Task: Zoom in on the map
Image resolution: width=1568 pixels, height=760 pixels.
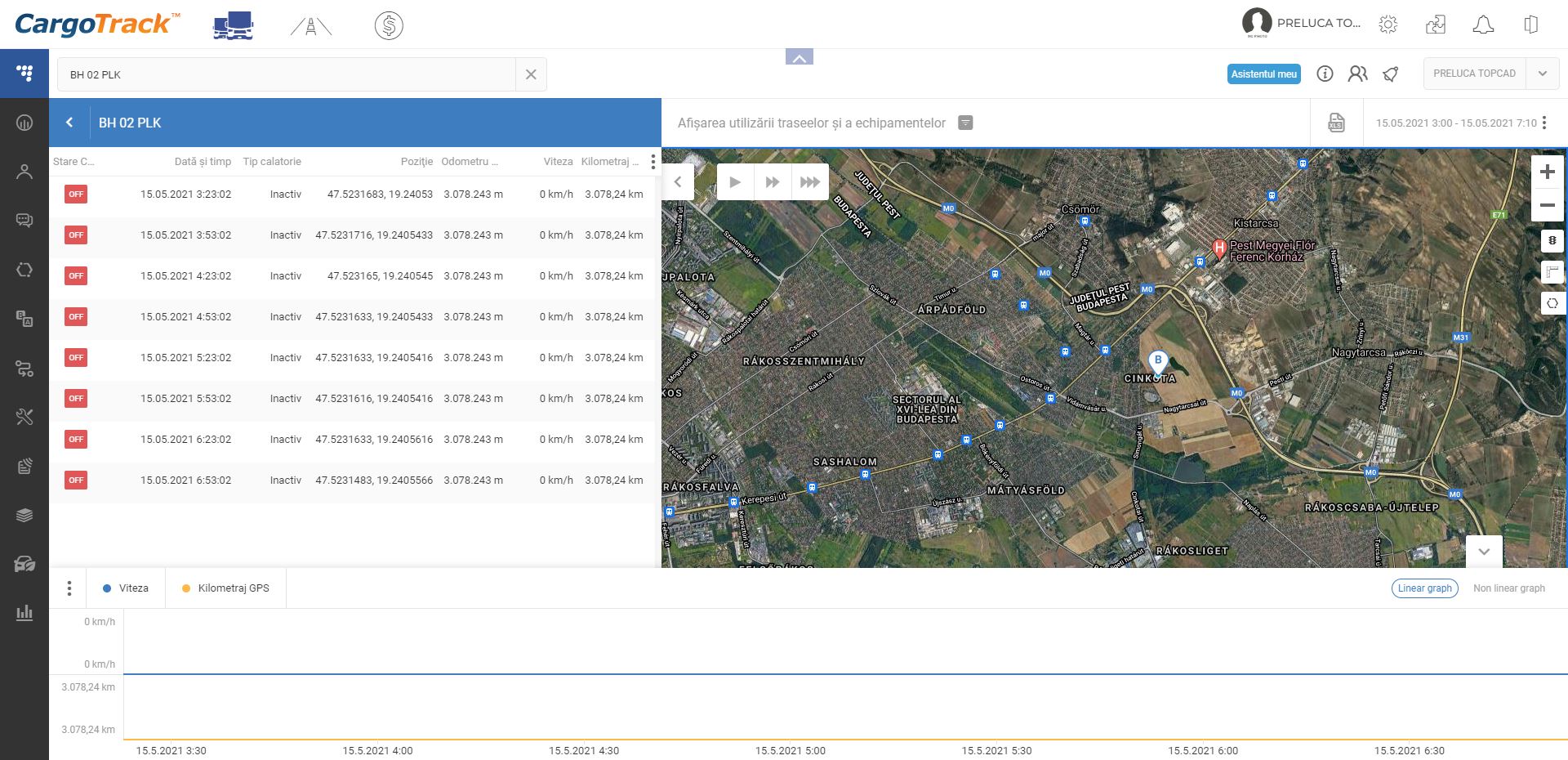Action: (1547, 172)
